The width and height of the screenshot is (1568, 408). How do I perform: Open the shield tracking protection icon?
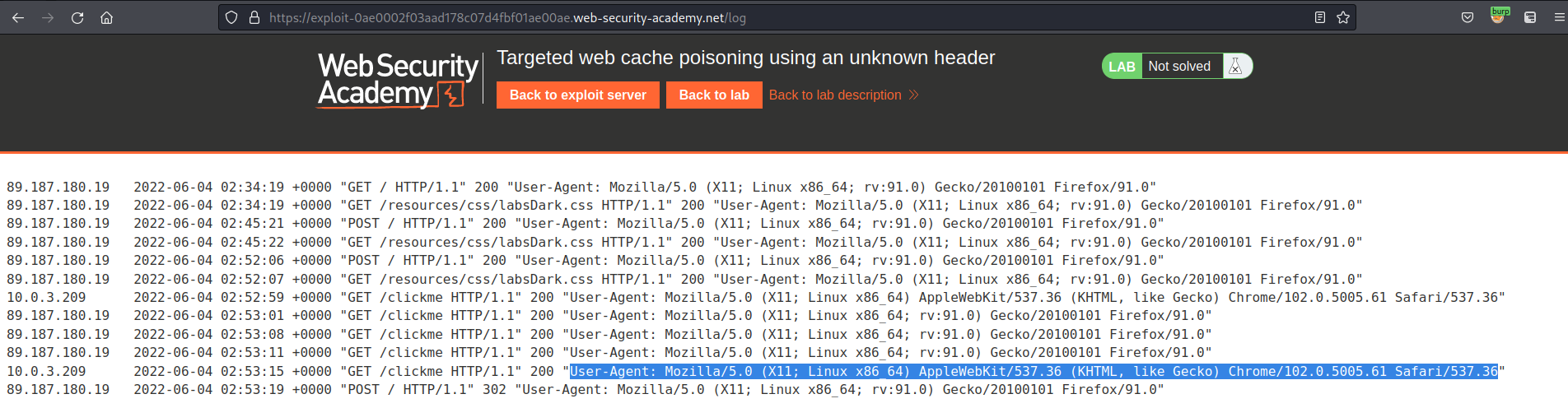click(x=231, y=17)
